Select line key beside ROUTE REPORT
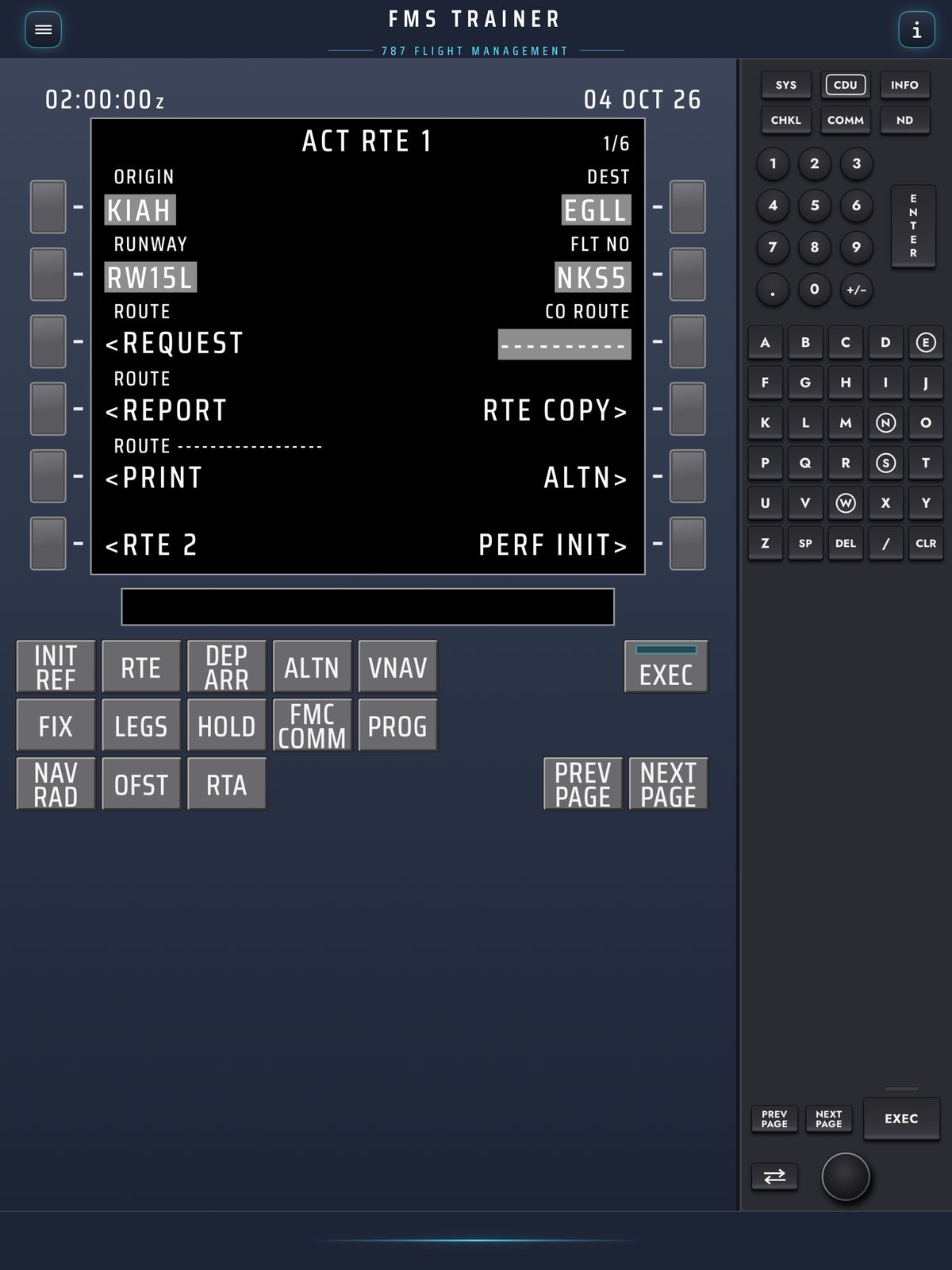Screen dimensions: 952x1270 click(x=48, y=409)
